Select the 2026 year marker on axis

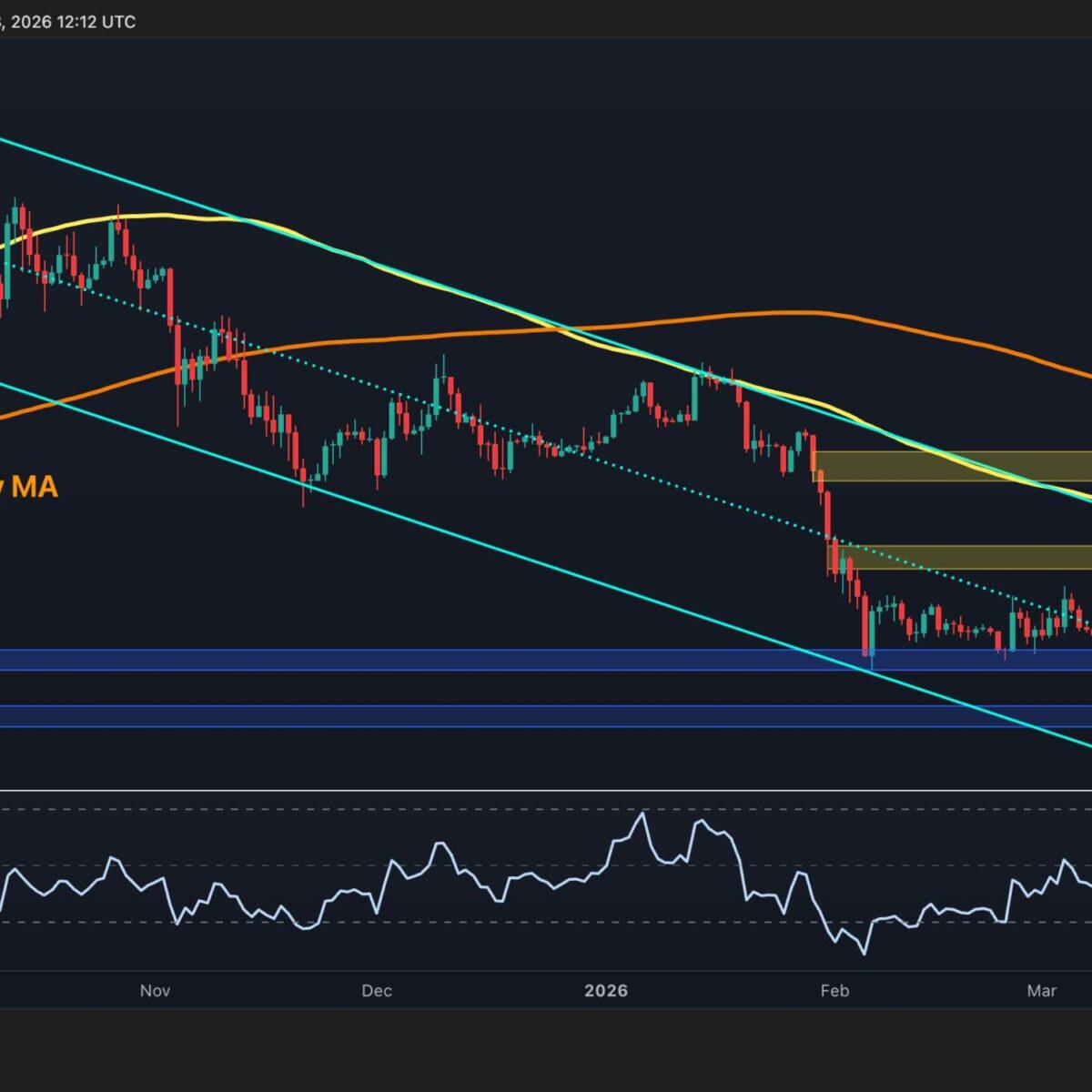[606, 990]
